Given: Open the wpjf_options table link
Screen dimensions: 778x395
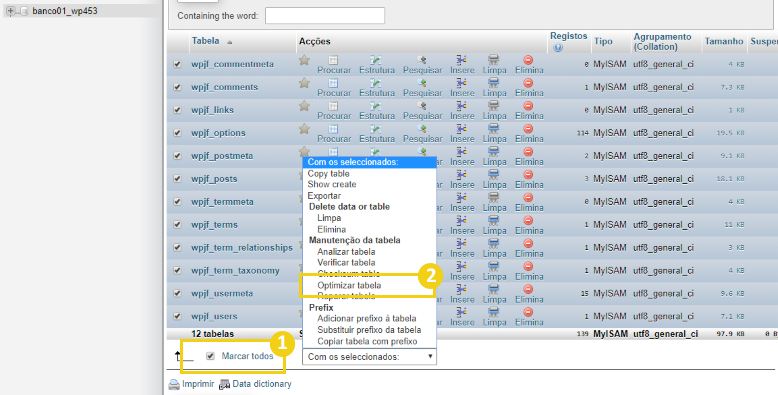Looking at the screenshot, I should [218, 133].
